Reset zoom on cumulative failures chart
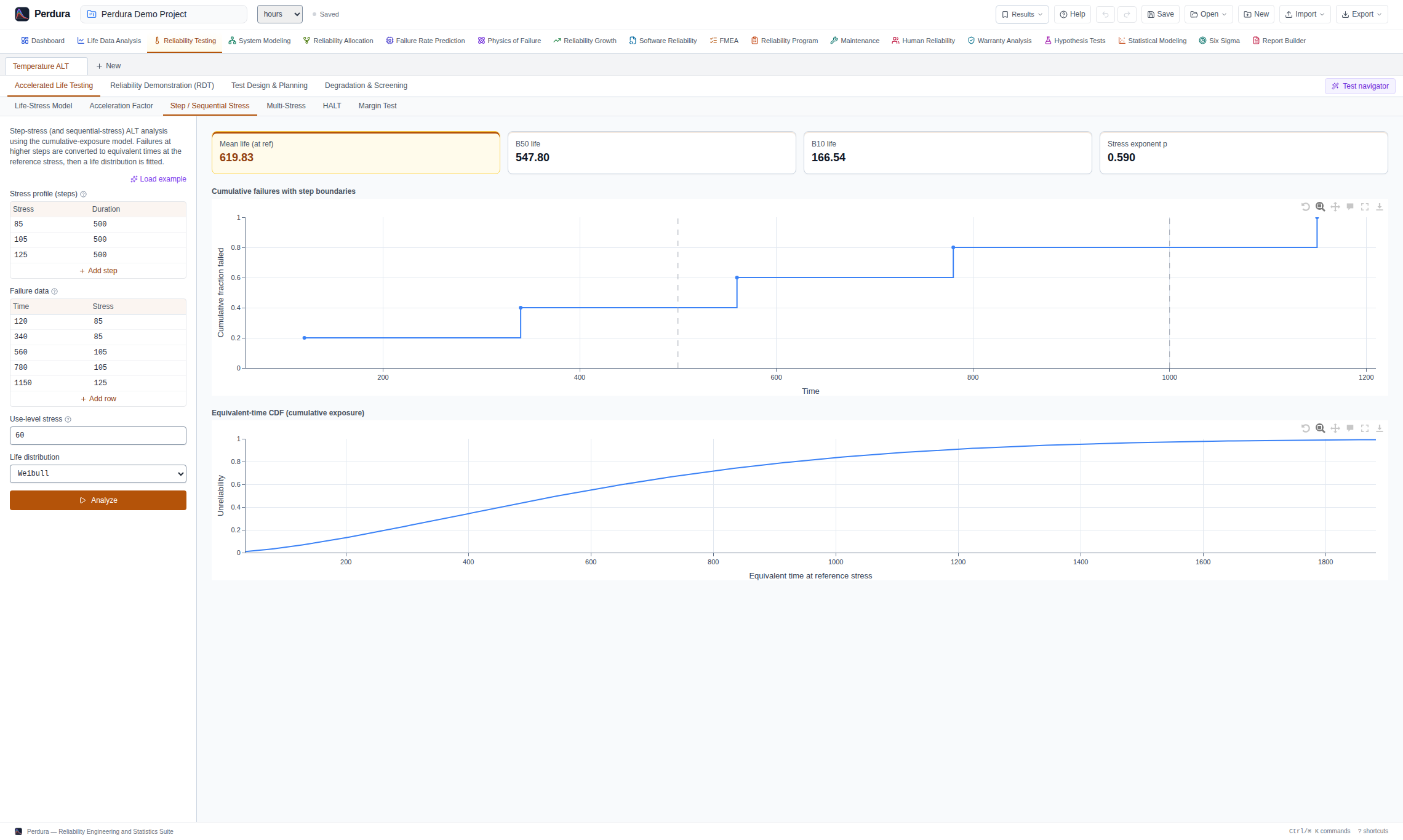 pyautogui.click(x=1305, y=207)
